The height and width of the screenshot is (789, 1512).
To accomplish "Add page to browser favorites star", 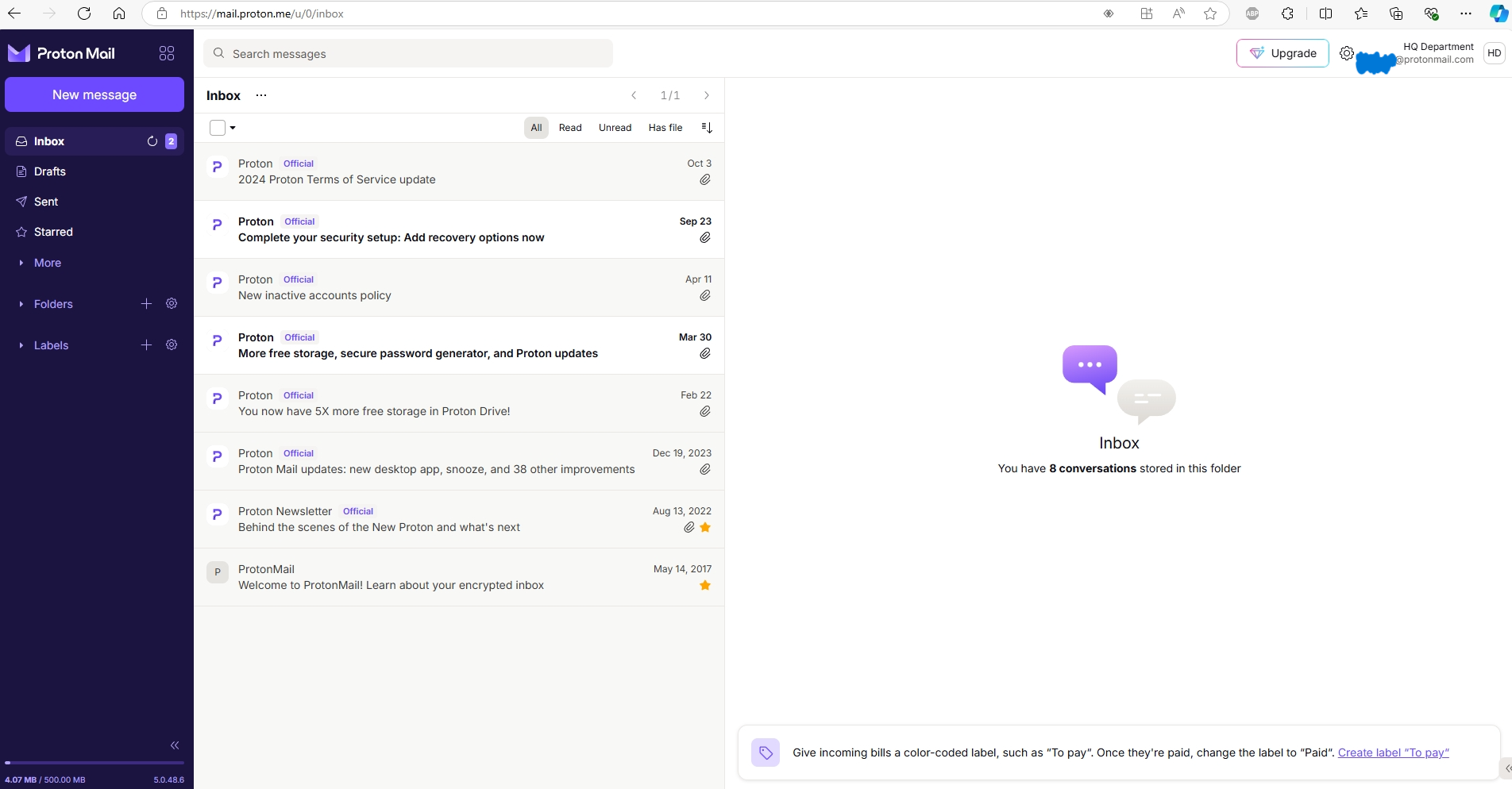I will click(x=1210, y=13).
